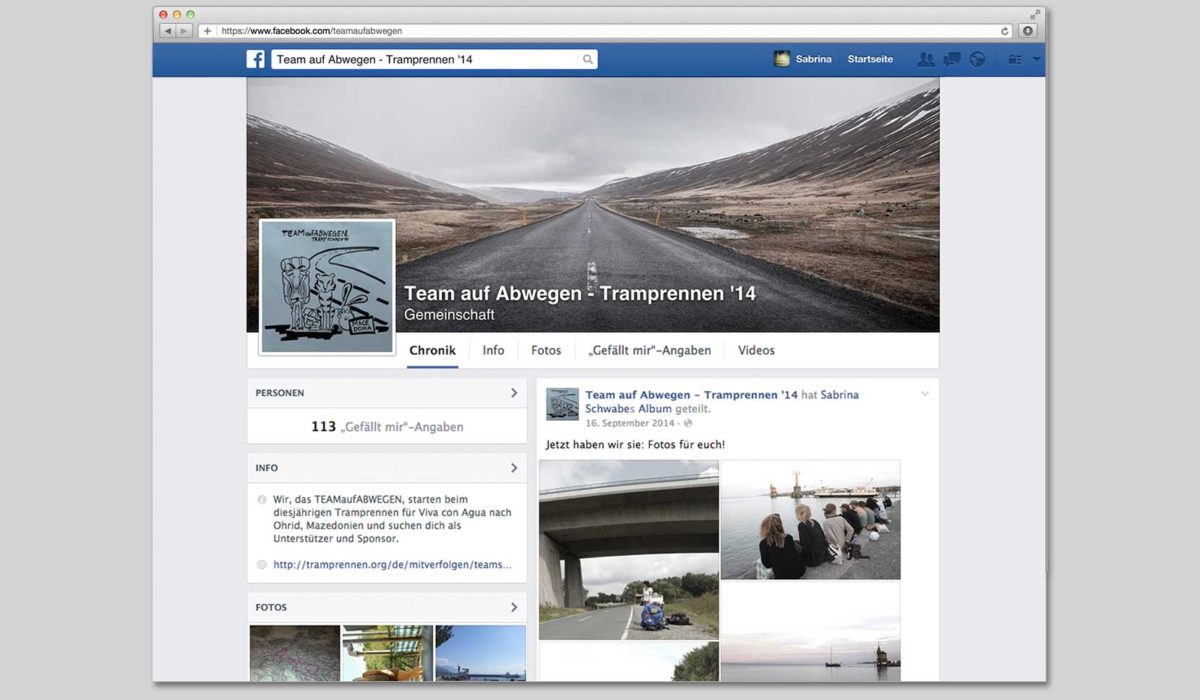Open the post options chevron
Image resolution: width=1200 pixels, height=700 pixels.
tap(925, 394)
